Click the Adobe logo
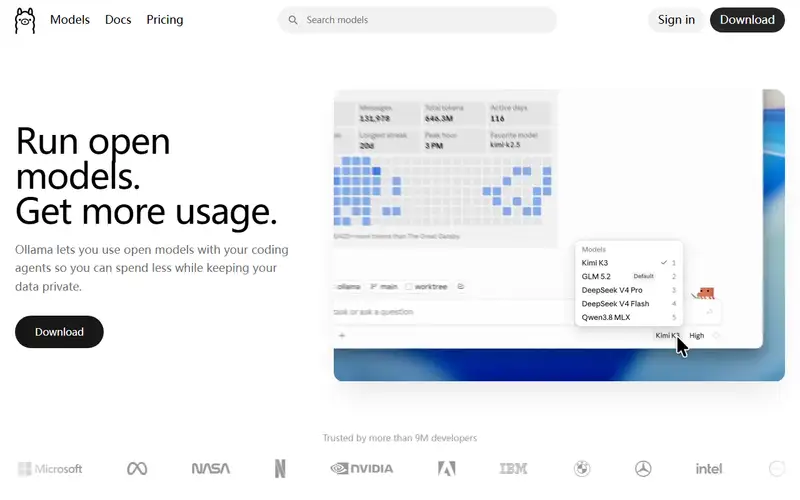Screen dimensions: 800x500 pos(446,468)
